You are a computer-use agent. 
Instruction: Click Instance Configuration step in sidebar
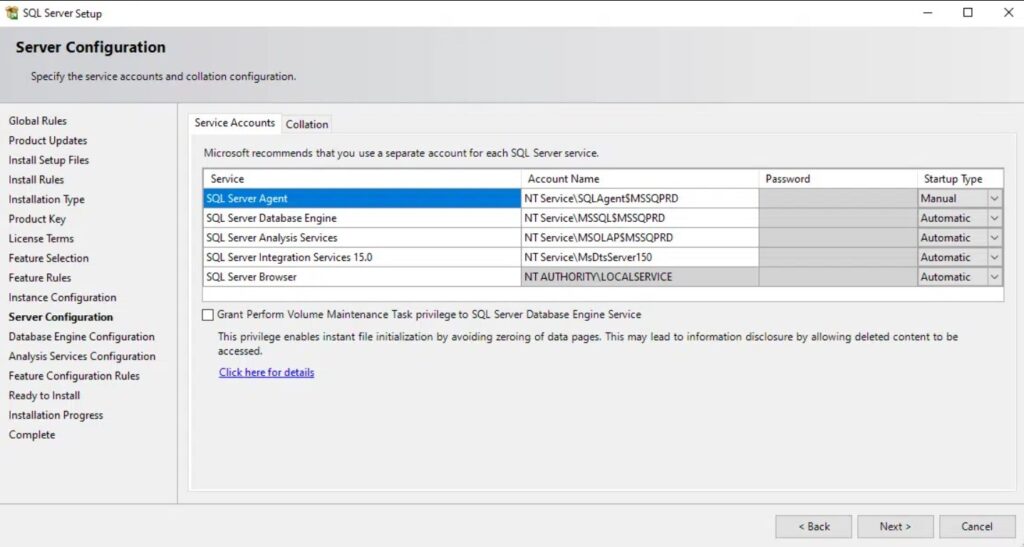62,297
